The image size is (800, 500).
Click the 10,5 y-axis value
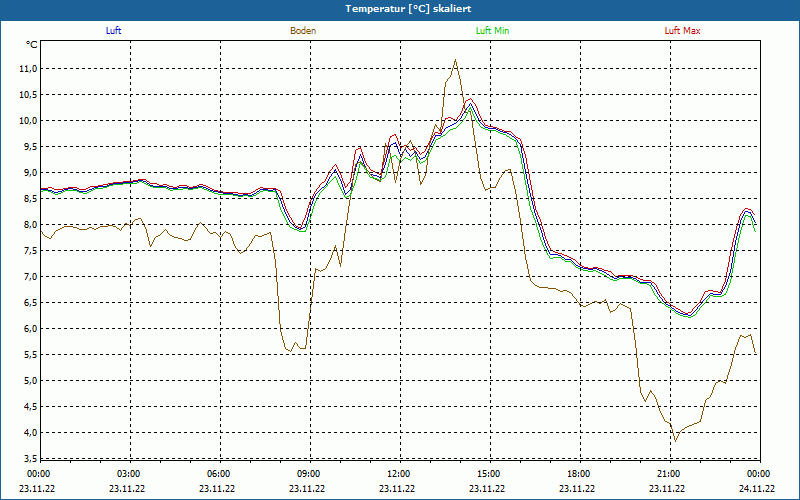click(29, 95)
